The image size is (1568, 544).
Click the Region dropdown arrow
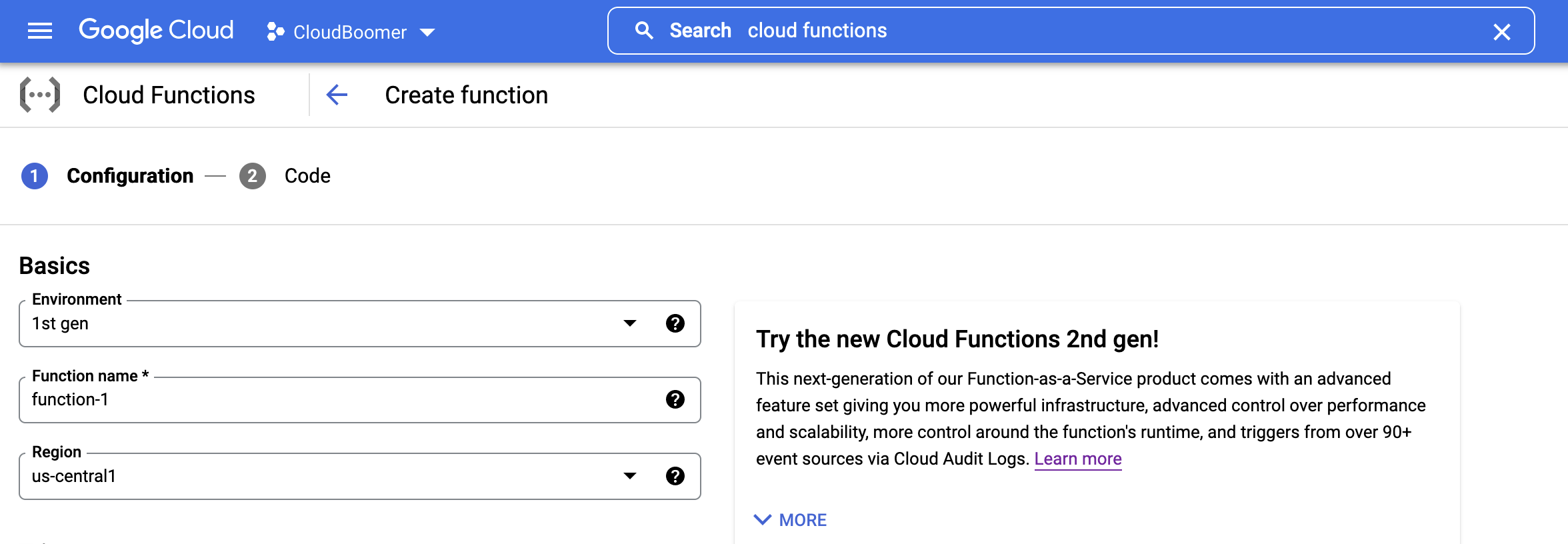pos(630,476)
